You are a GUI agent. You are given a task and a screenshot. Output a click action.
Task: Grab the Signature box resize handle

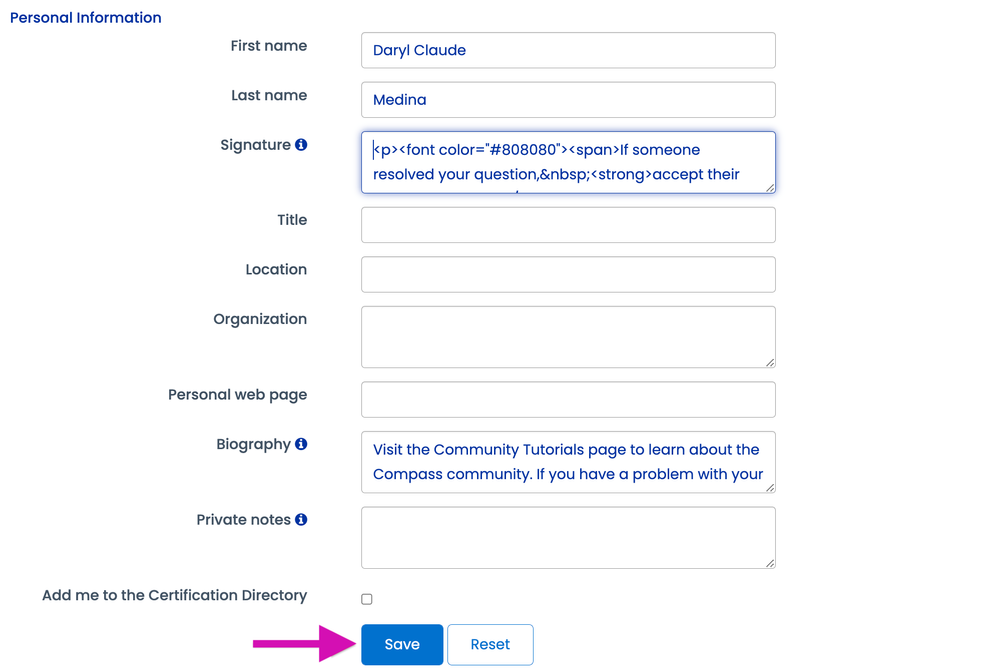point(770,187)
